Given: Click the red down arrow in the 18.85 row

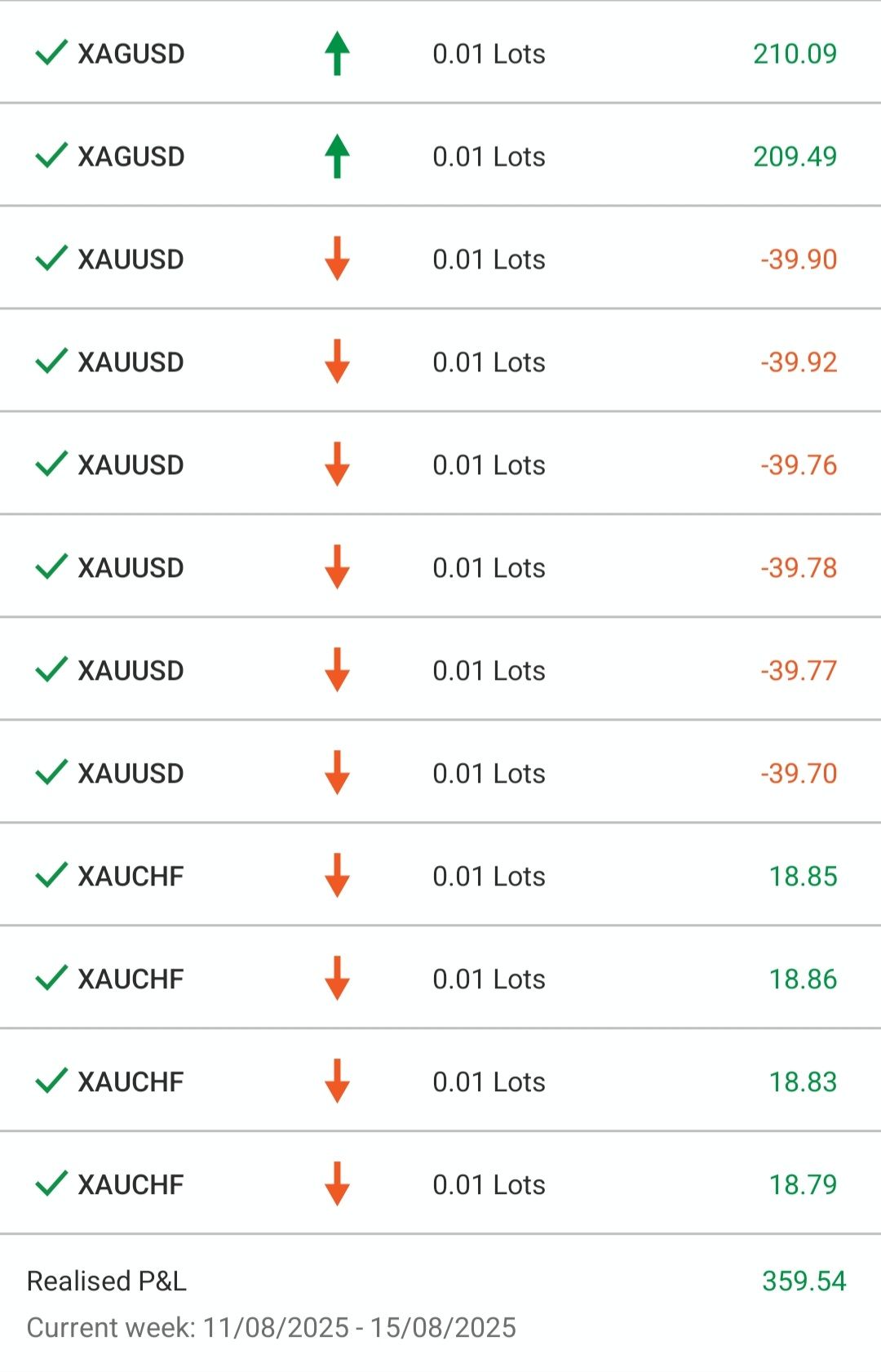Looking at the screenshot, I should click(x=337, y=876).
